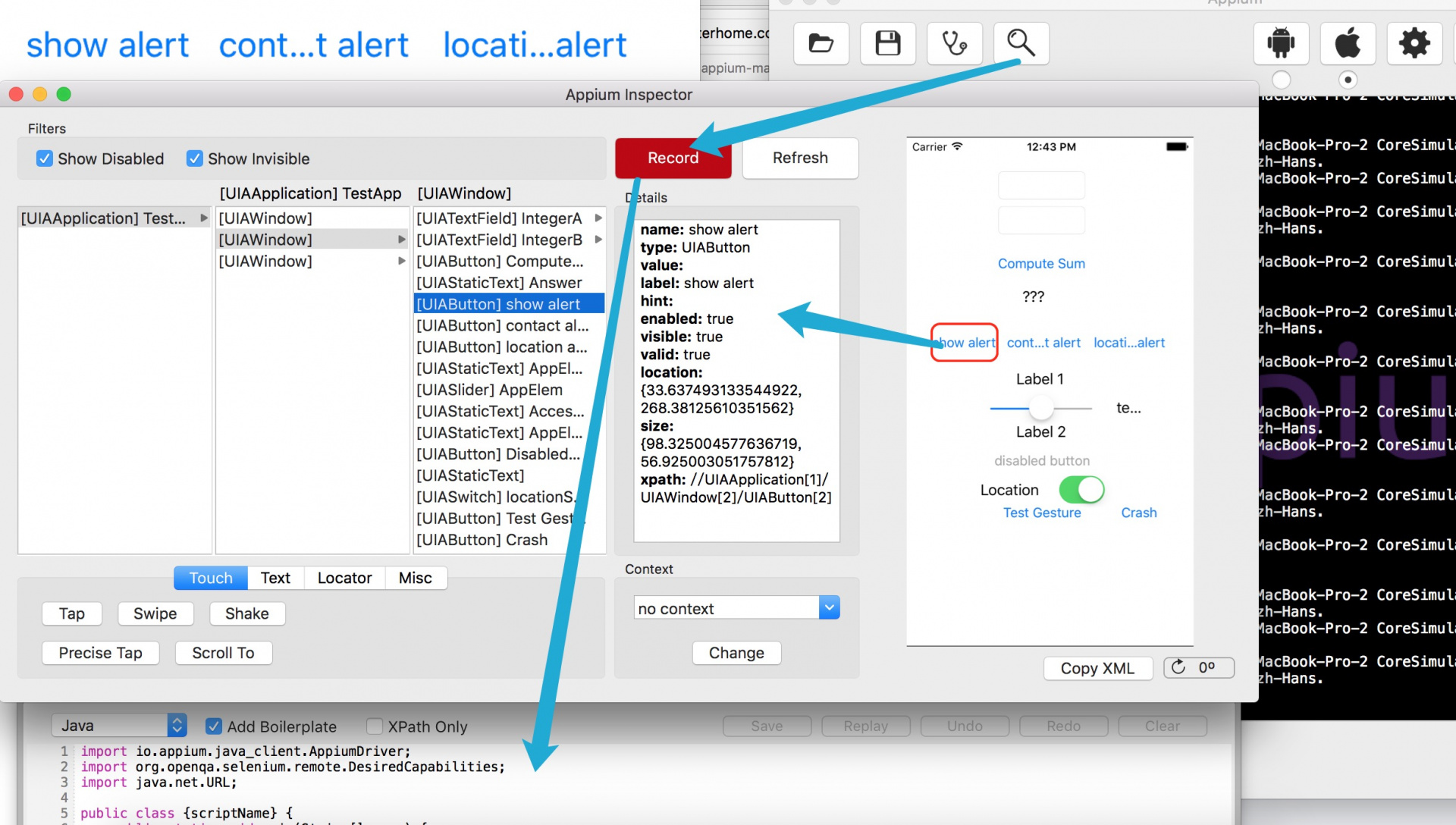Enable XPath Only checkbox
The width and height of the screenshot is (1456, 825).
pyautogui.click(x=375, y=726)
